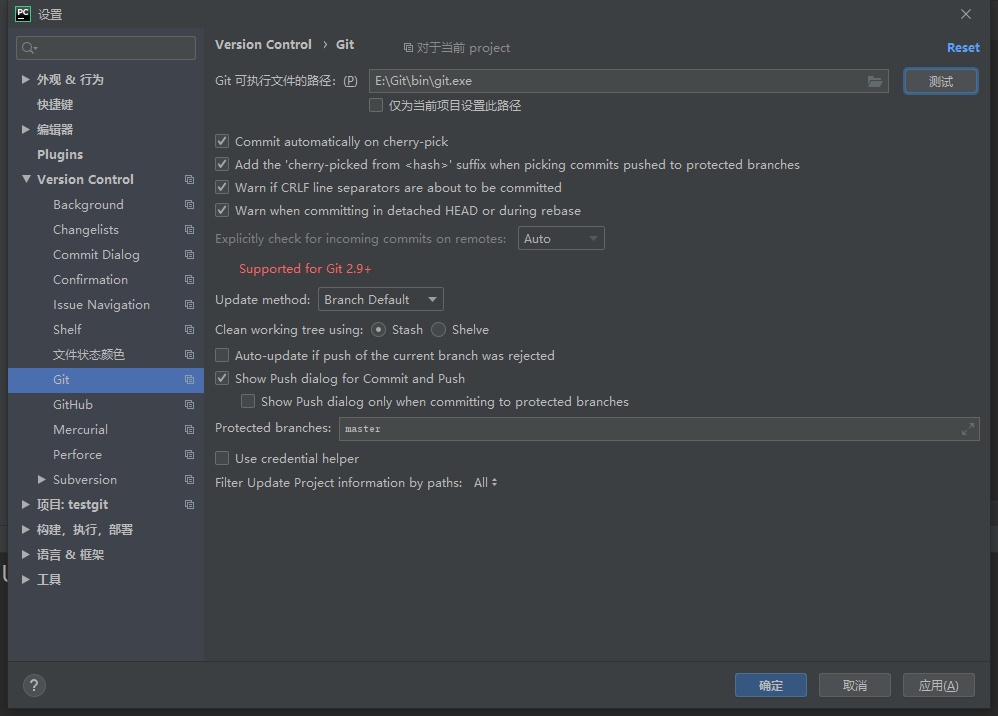Click the expand icon in Protected branches field
This screenshot has height=716, width=998.
[x=967, y=429]
